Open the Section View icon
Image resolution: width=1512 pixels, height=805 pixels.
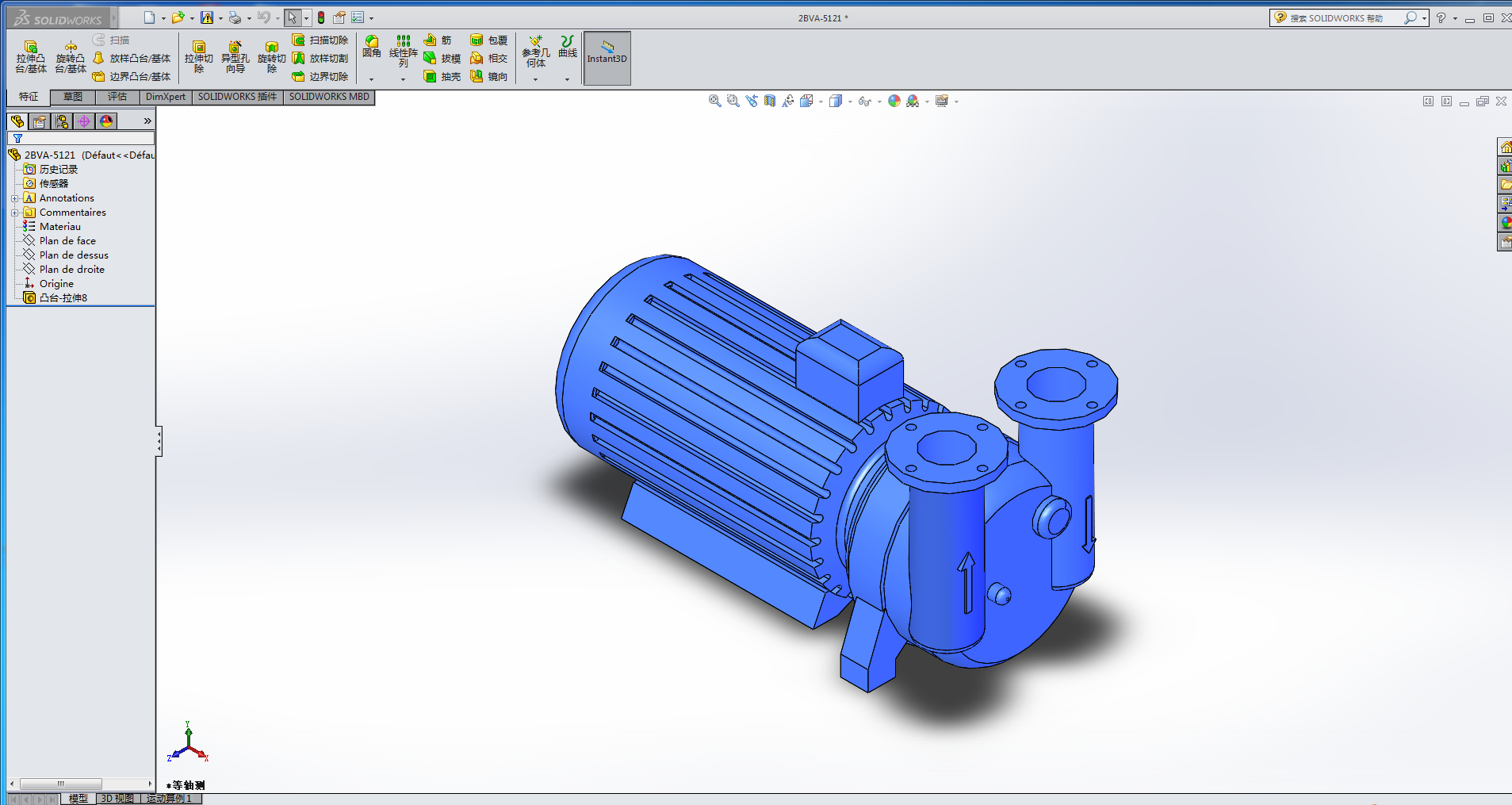click(769, 101)
